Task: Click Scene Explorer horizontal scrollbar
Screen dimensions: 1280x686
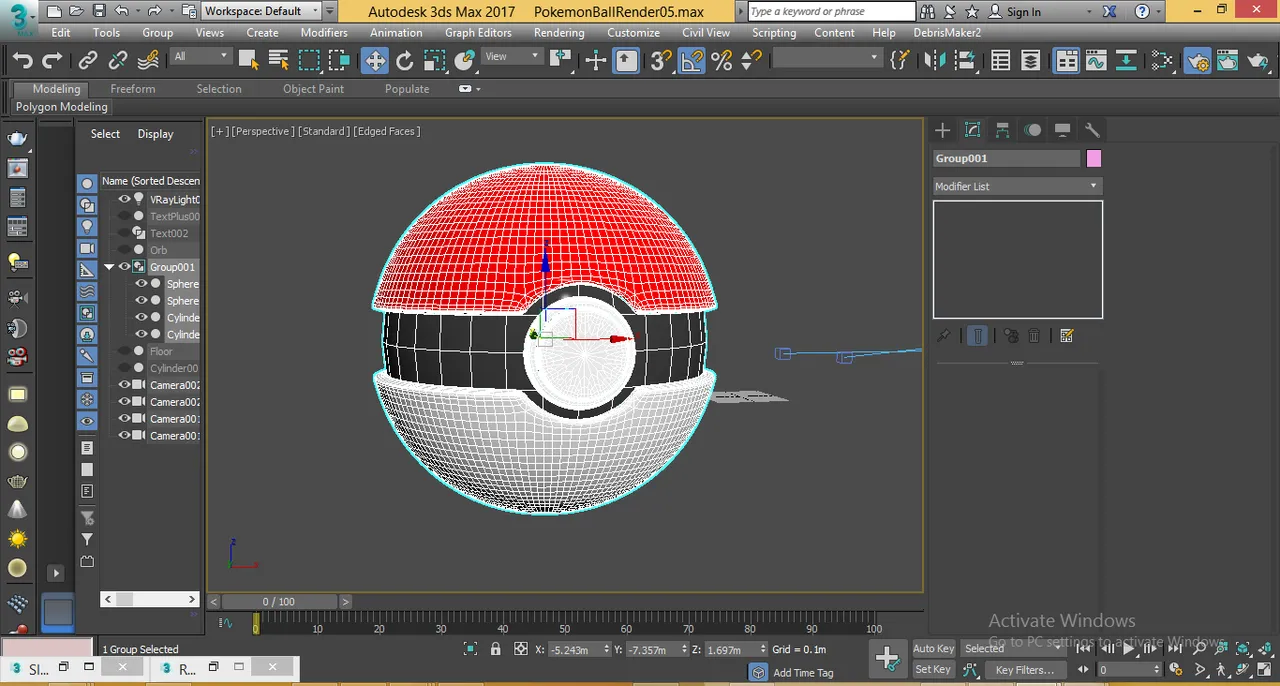Action: [x=150, y=599]
